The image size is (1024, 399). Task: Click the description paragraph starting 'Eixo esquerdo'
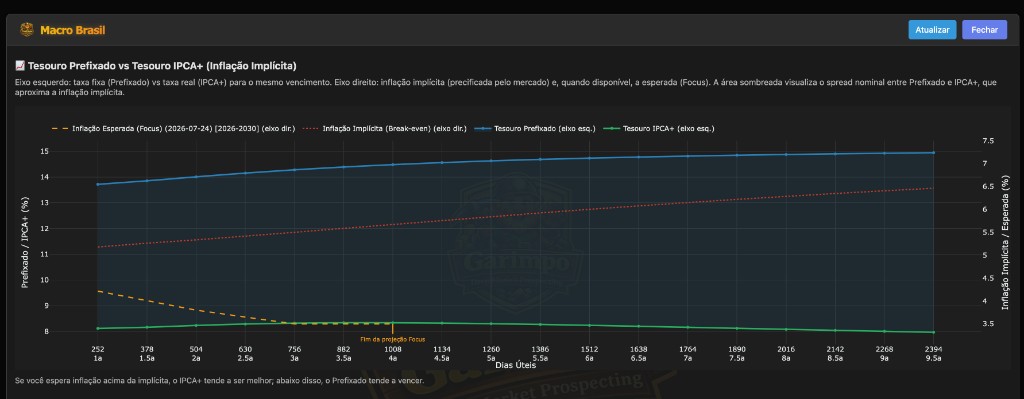pos(505,88)
